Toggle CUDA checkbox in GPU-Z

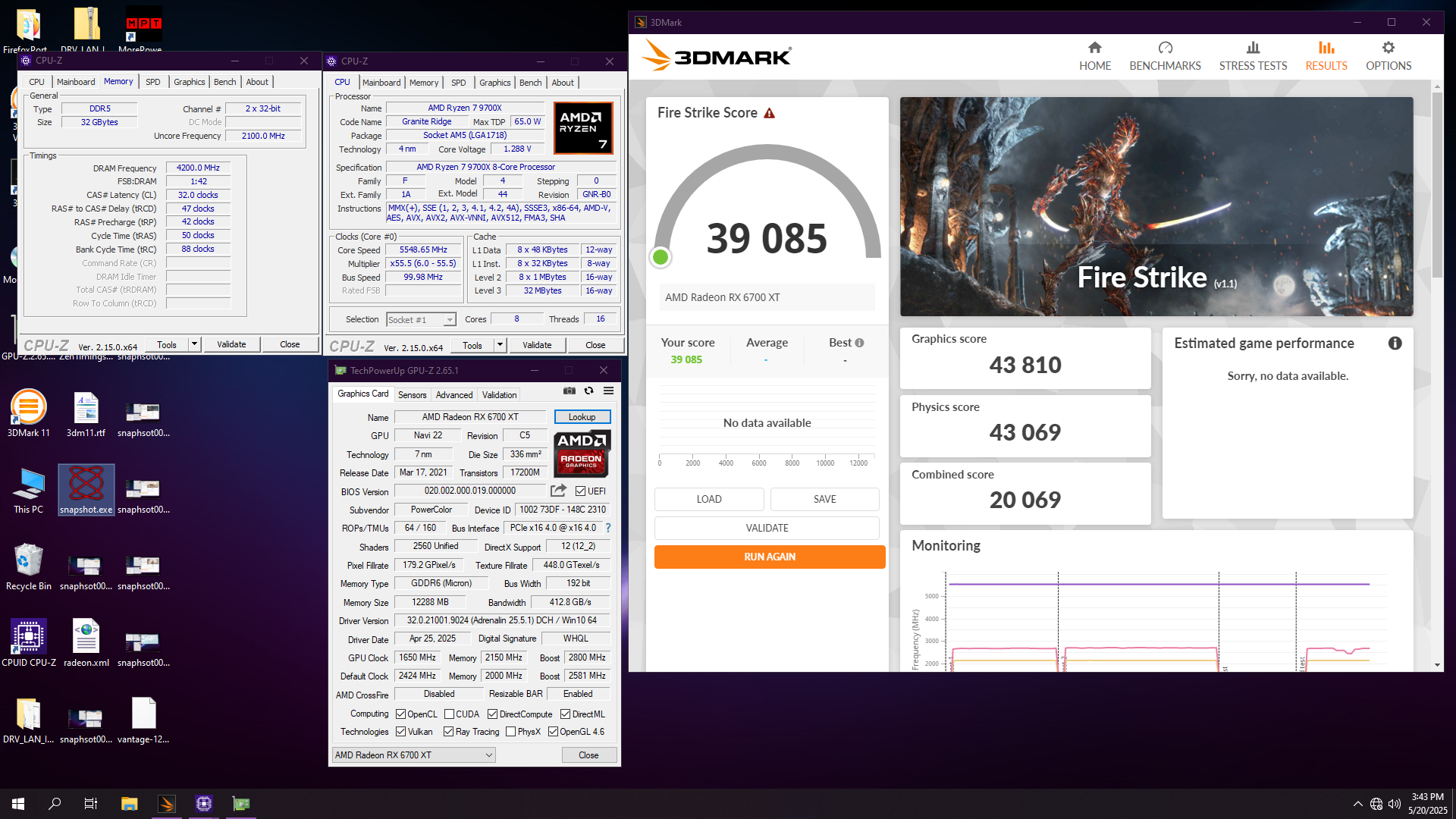(x=449, y=714)
